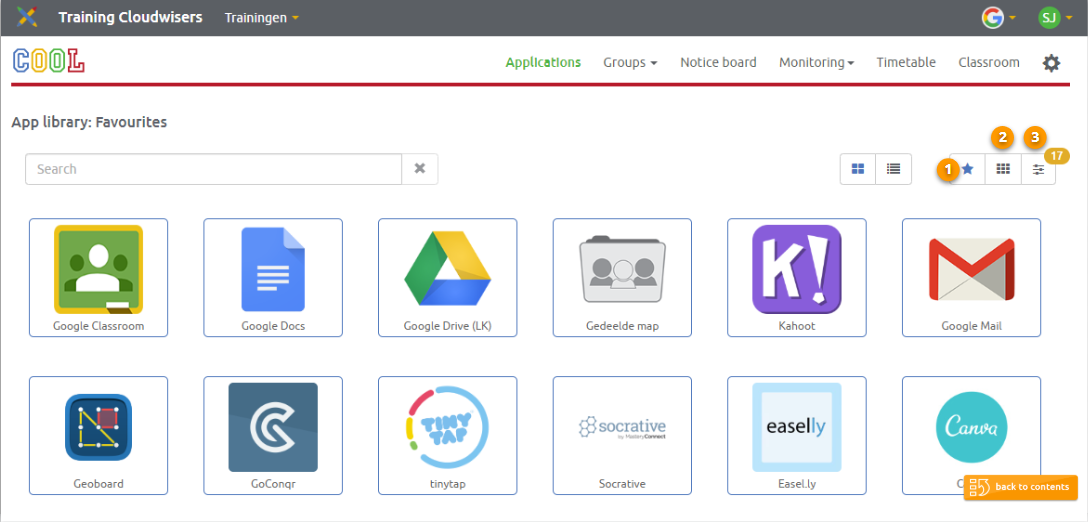1088x522 pixels.
Task: Open the Classroom page
Action: point(989,62)
